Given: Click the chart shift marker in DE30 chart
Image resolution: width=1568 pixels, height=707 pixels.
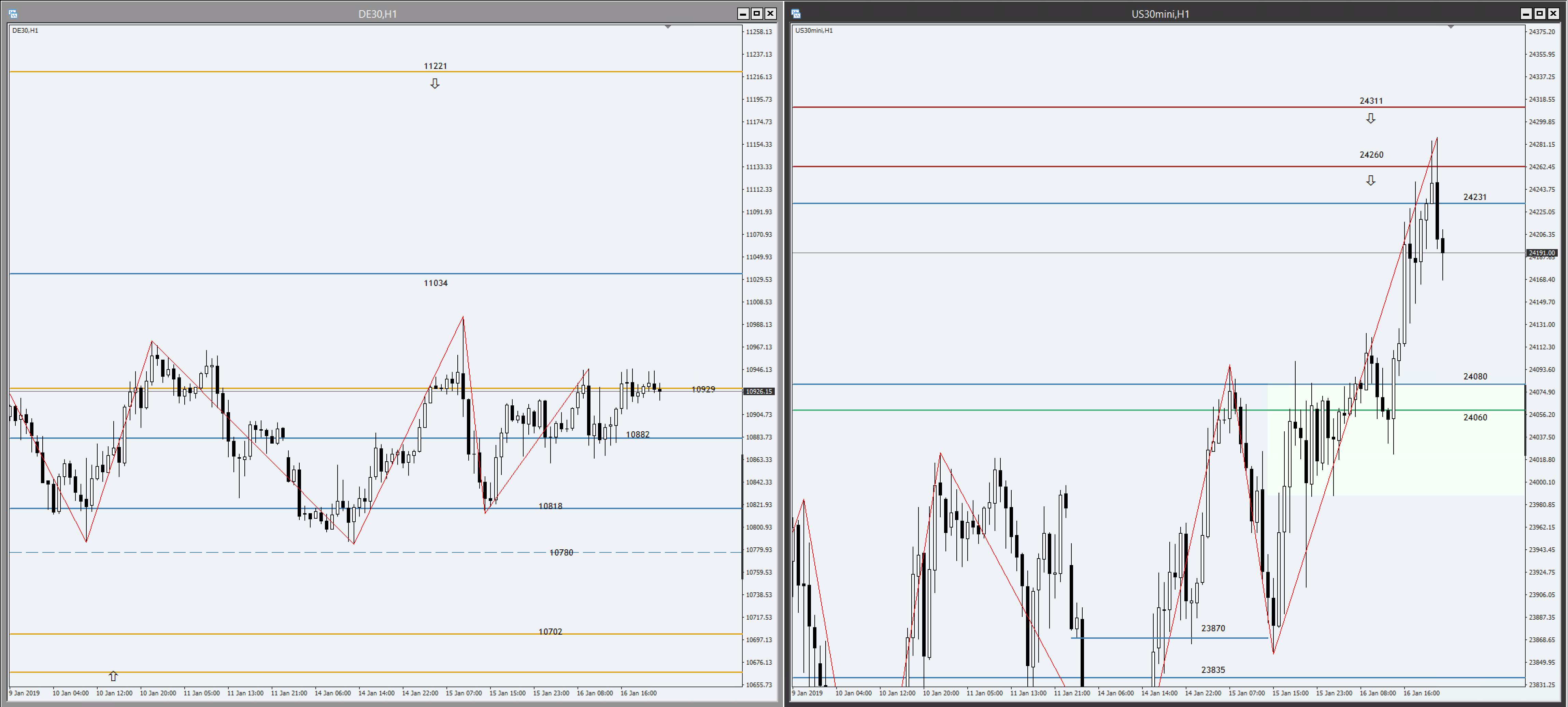Looking at the screenshot, I should 668,27.
